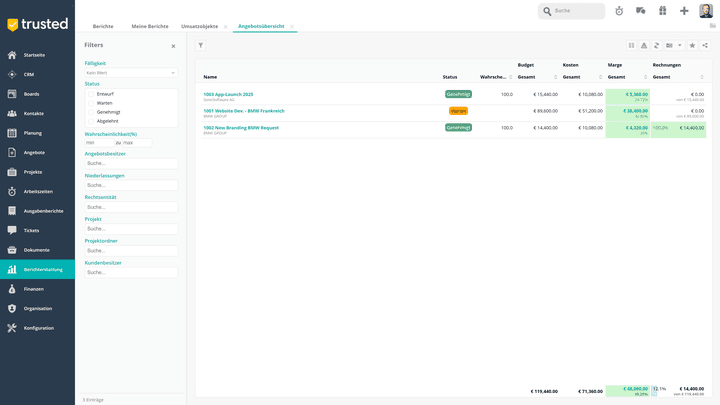The image size is (720, 405).
Task: Expand the Fälligkeit dropdown
Action: coord(131,73)
